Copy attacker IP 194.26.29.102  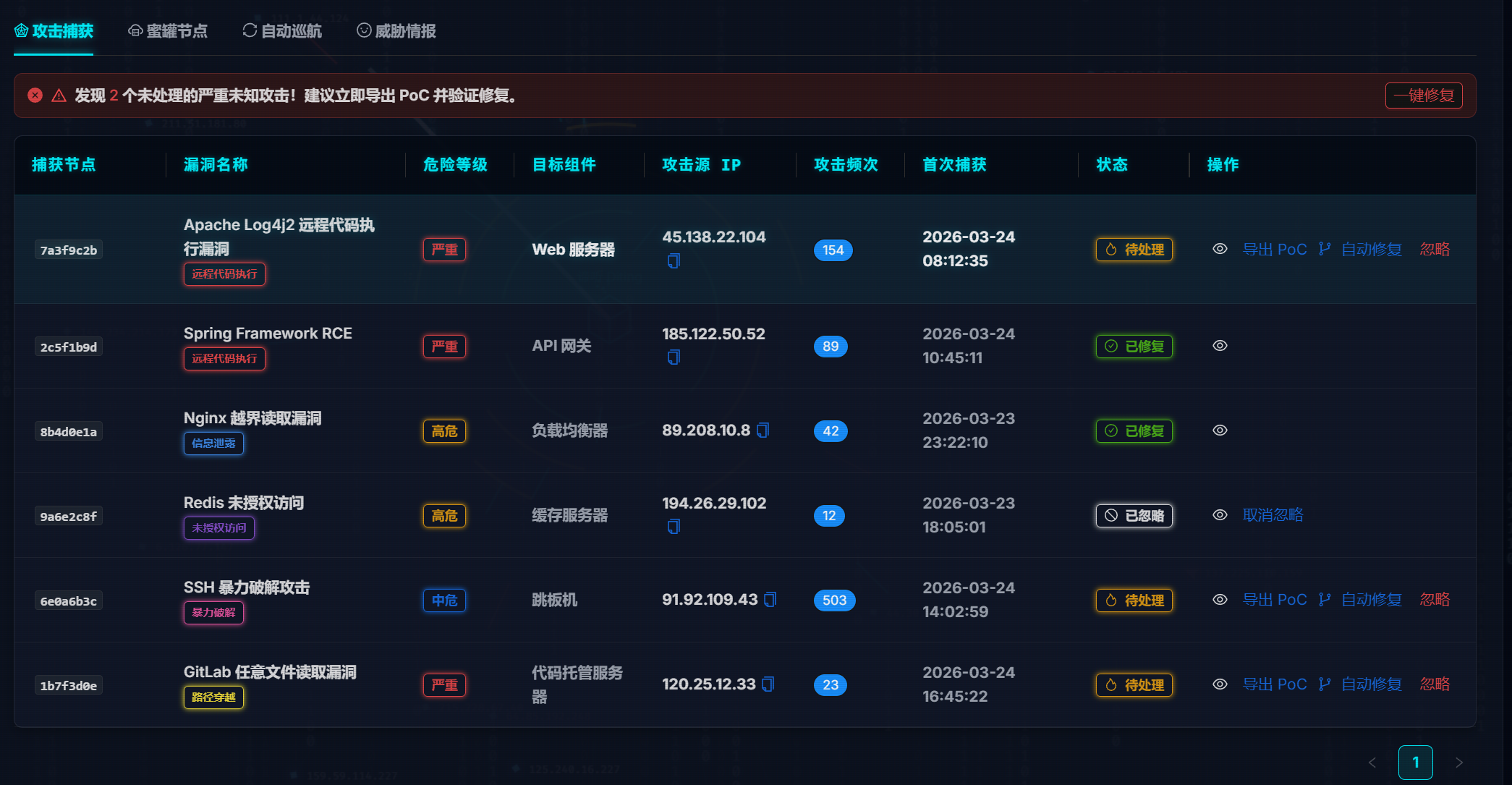pos(674,527)
